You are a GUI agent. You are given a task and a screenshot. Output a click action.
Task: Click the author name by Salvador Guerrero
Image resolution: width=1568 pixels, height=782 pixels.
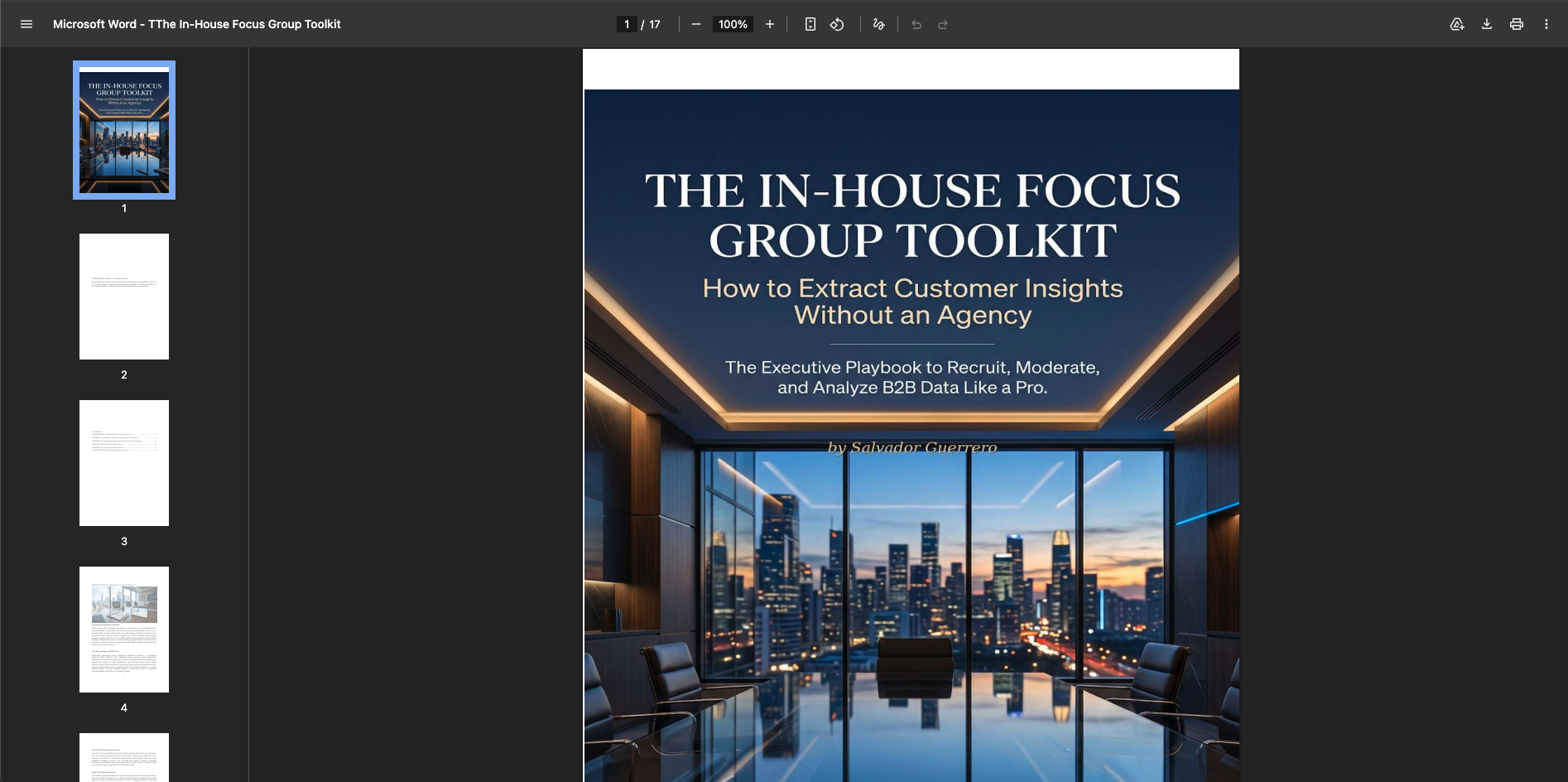(x=912, y=447)
